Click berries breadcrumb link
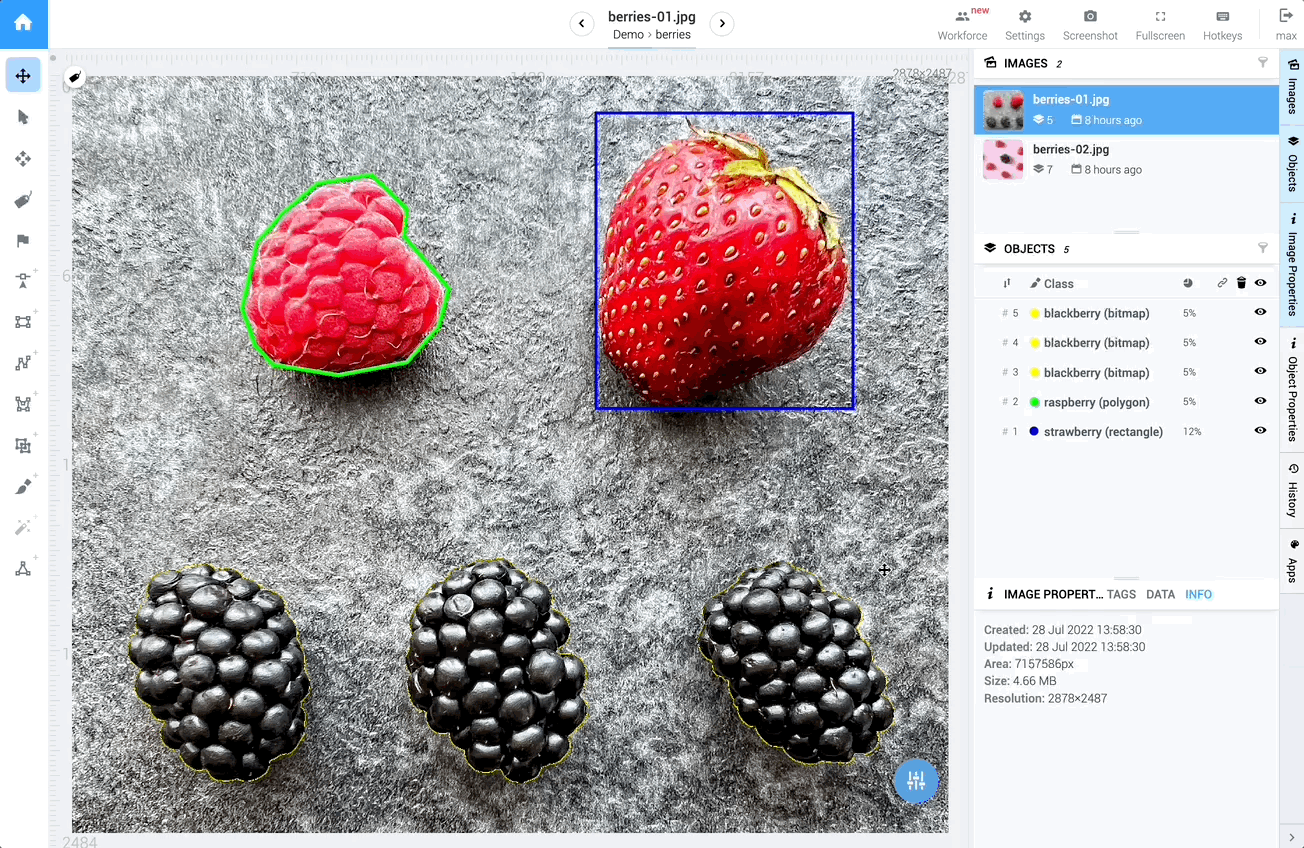This screenshot has height=848, width=1304. [673, 35]
